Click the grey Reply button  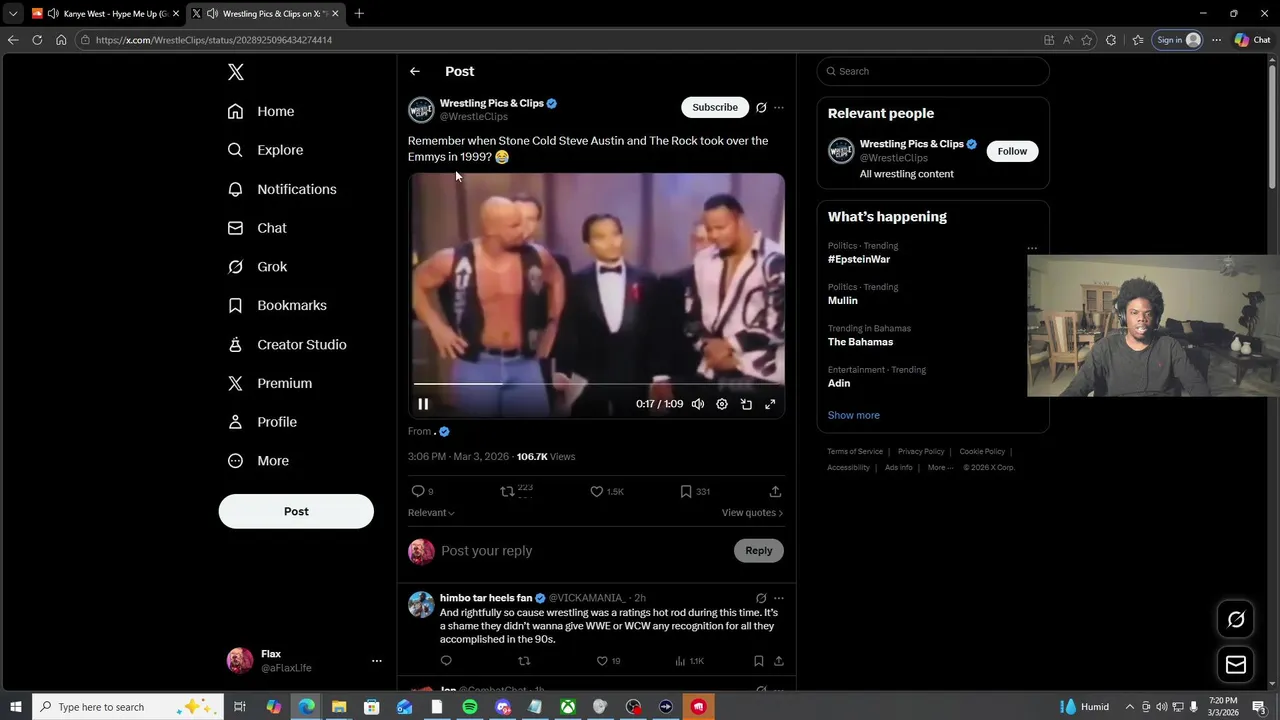[x=759, y=551]
